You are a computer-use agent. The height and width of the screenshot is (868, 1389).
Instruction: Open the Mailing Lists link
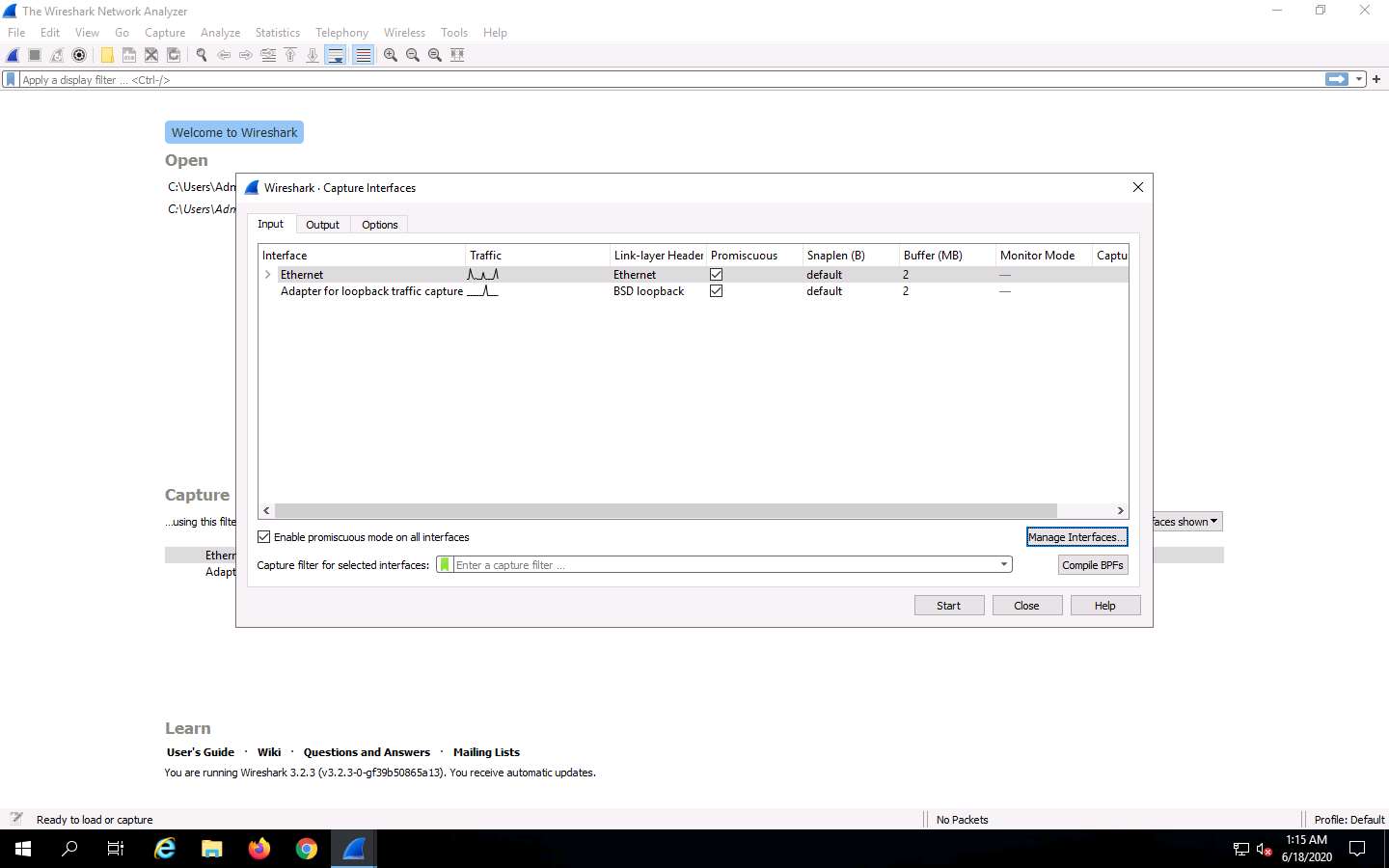coord(486,752)
